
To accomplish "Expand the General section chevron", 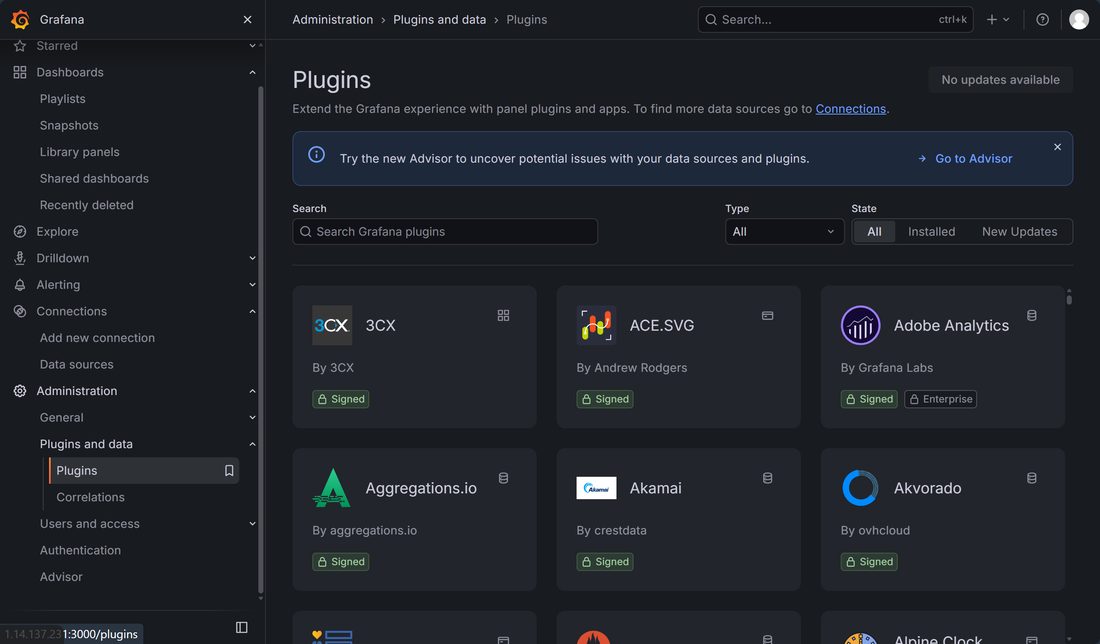I will [252, 417].
